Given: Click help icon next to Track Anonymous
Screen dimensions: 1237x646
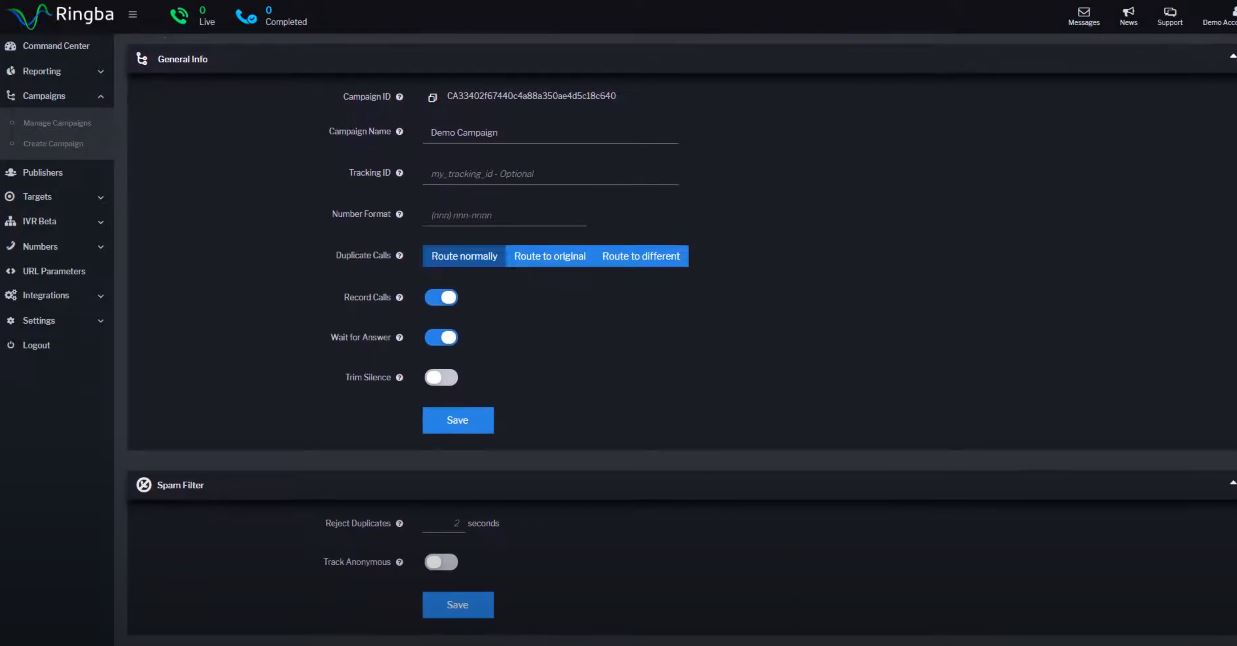Looking at the screenshot, I should point(400,563).
